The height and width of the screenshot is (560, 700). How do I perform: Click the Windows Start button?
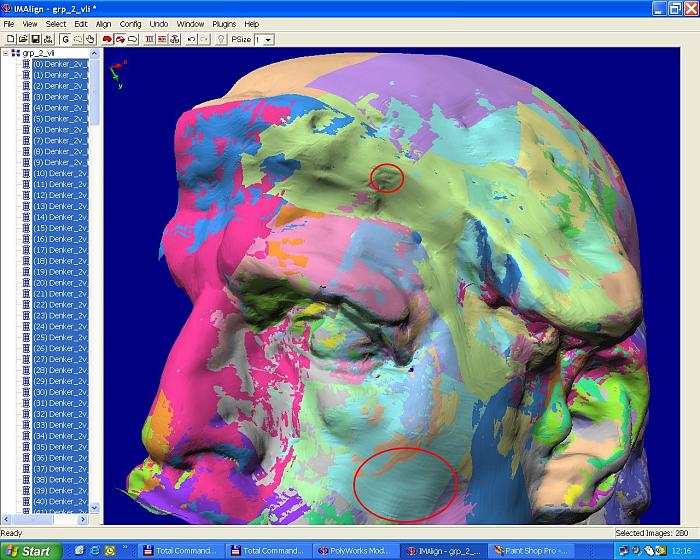[30, 550]
